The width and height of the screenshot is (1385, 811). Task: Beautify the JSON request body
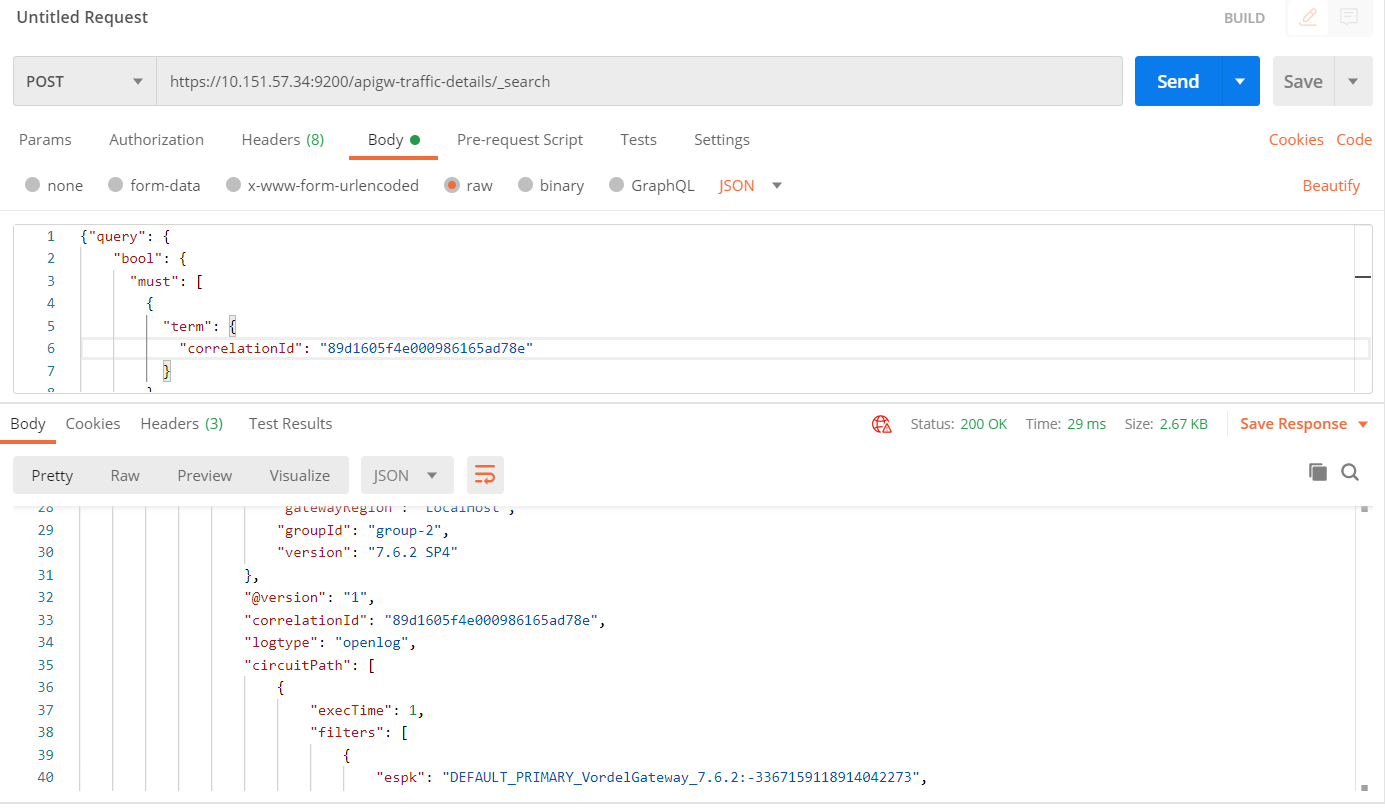tap(1331, 185)
